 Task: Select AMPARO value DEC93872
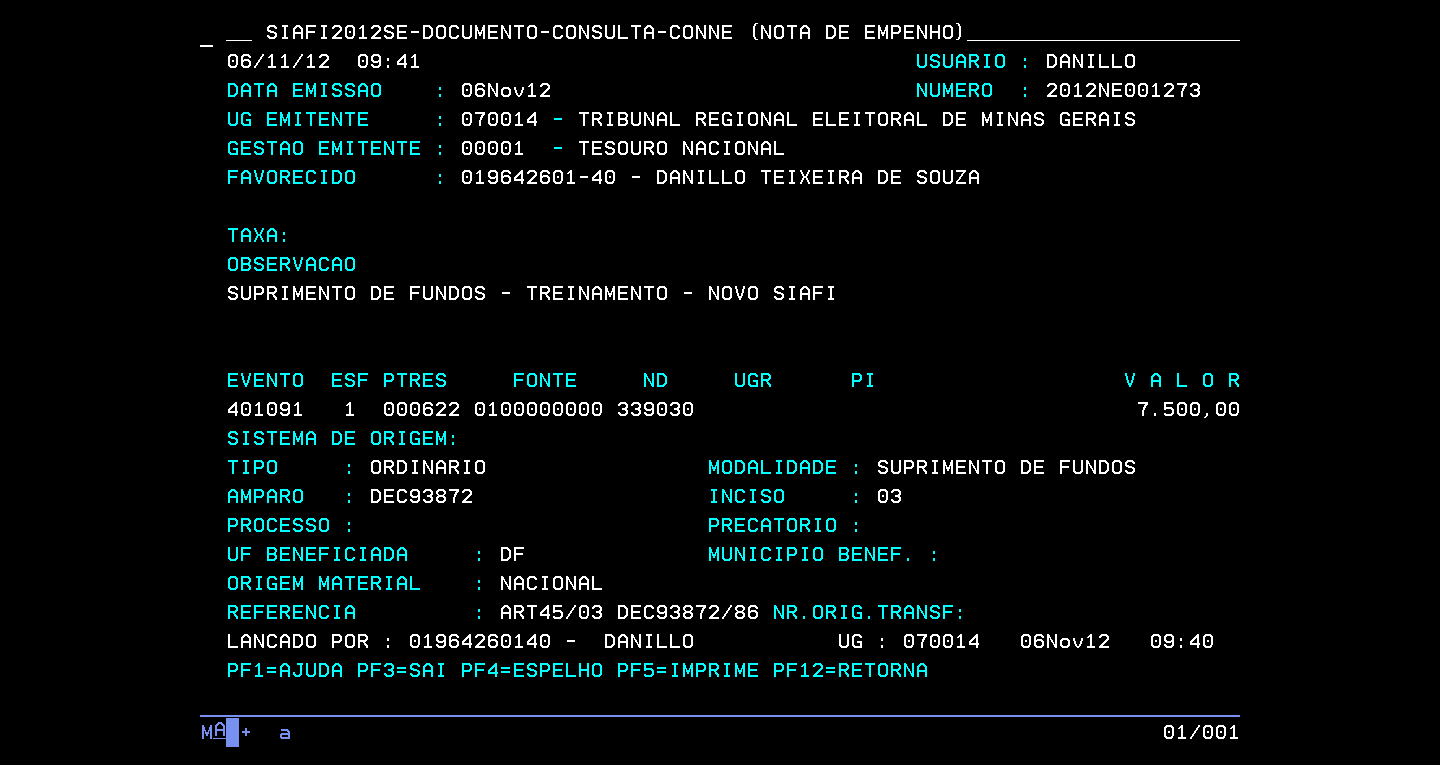tap(421, 497)
